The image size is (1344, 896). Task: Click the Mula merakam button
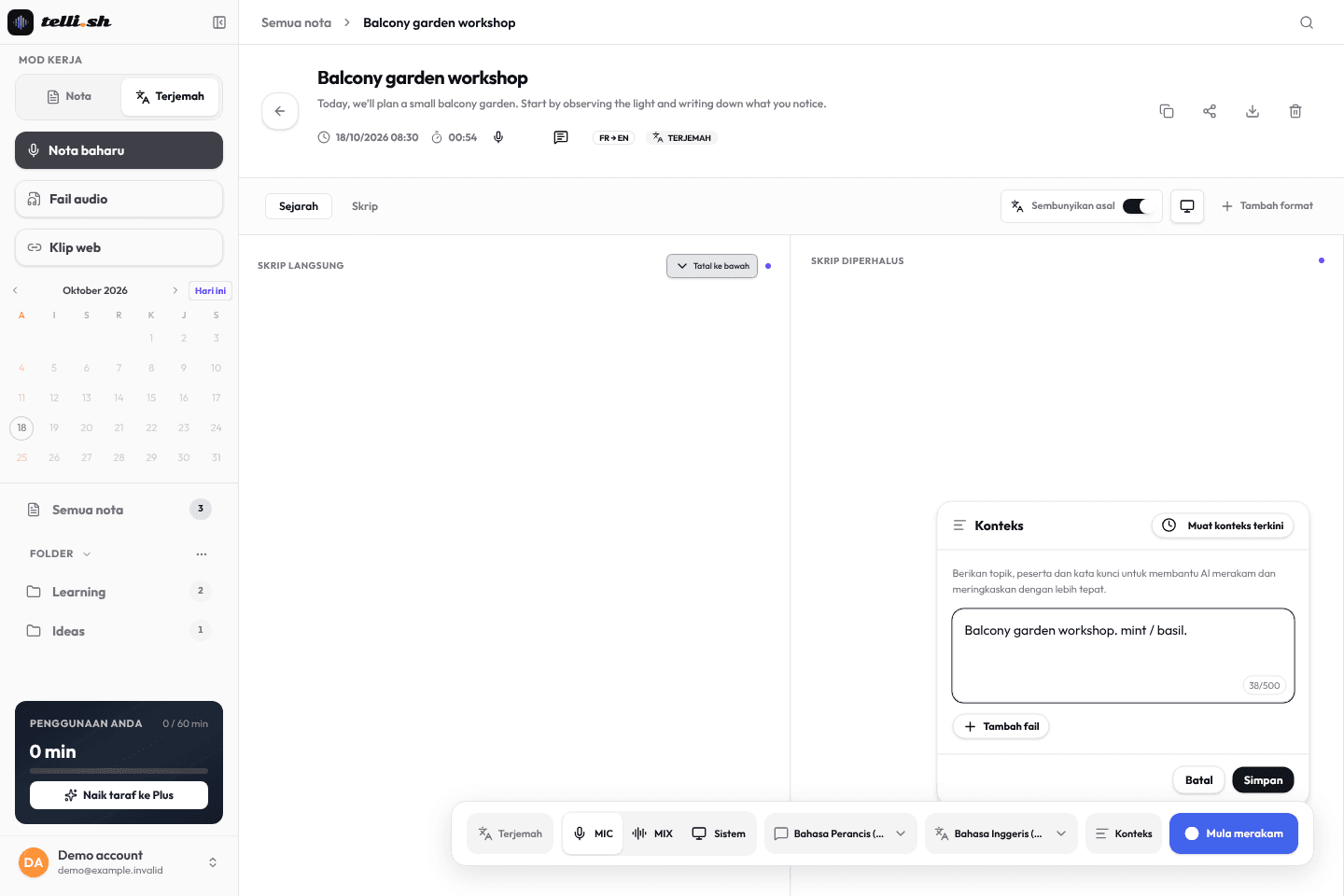[1234, 833]
